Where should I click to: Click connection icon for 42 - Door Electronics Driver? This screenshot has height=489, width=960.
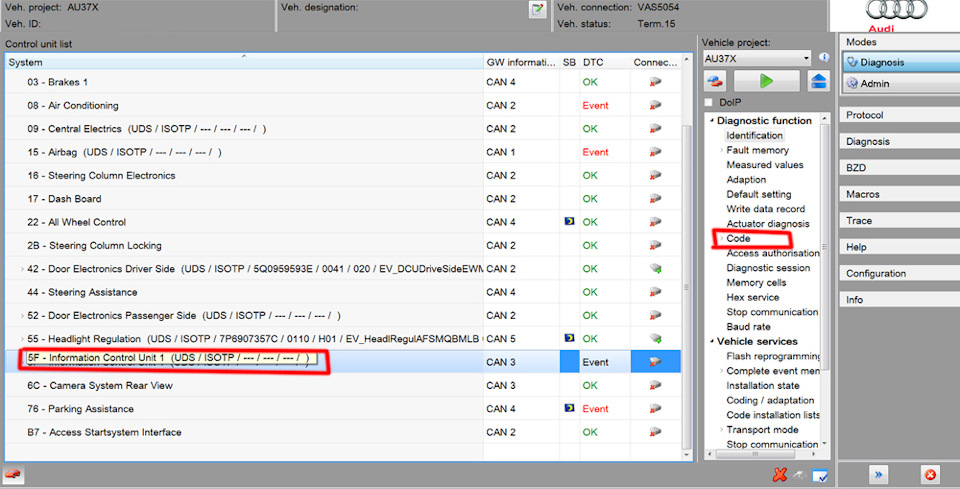[655, 269]
